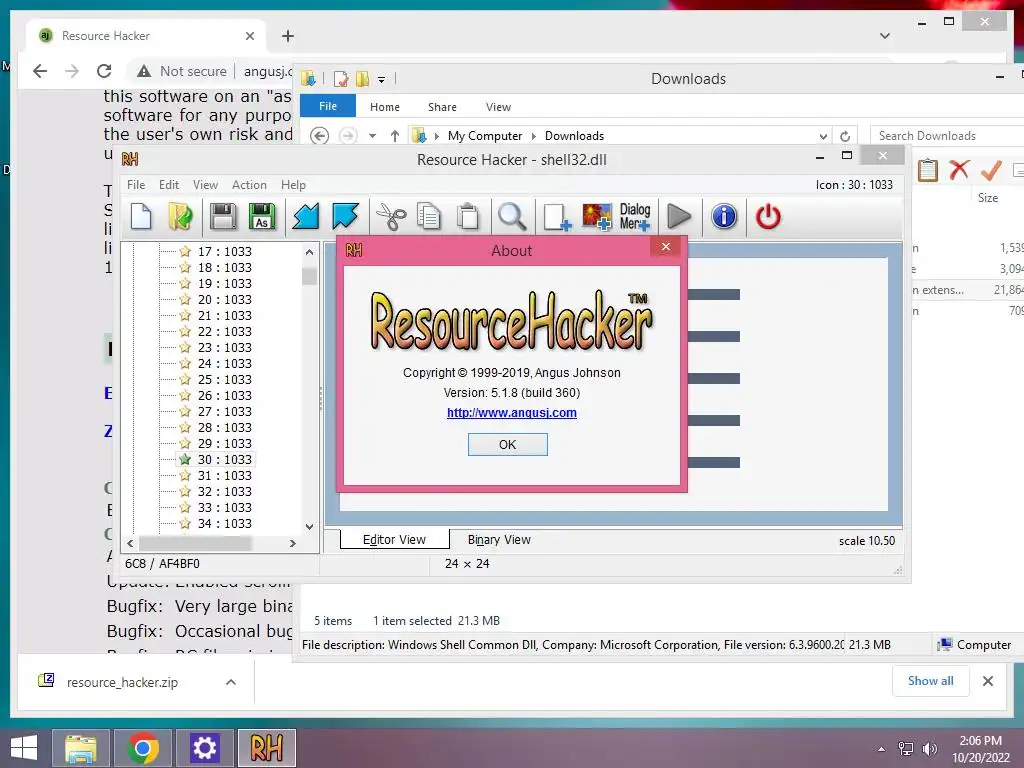
Task: Go back in Chrome
Action: click(x=40, y=71)
